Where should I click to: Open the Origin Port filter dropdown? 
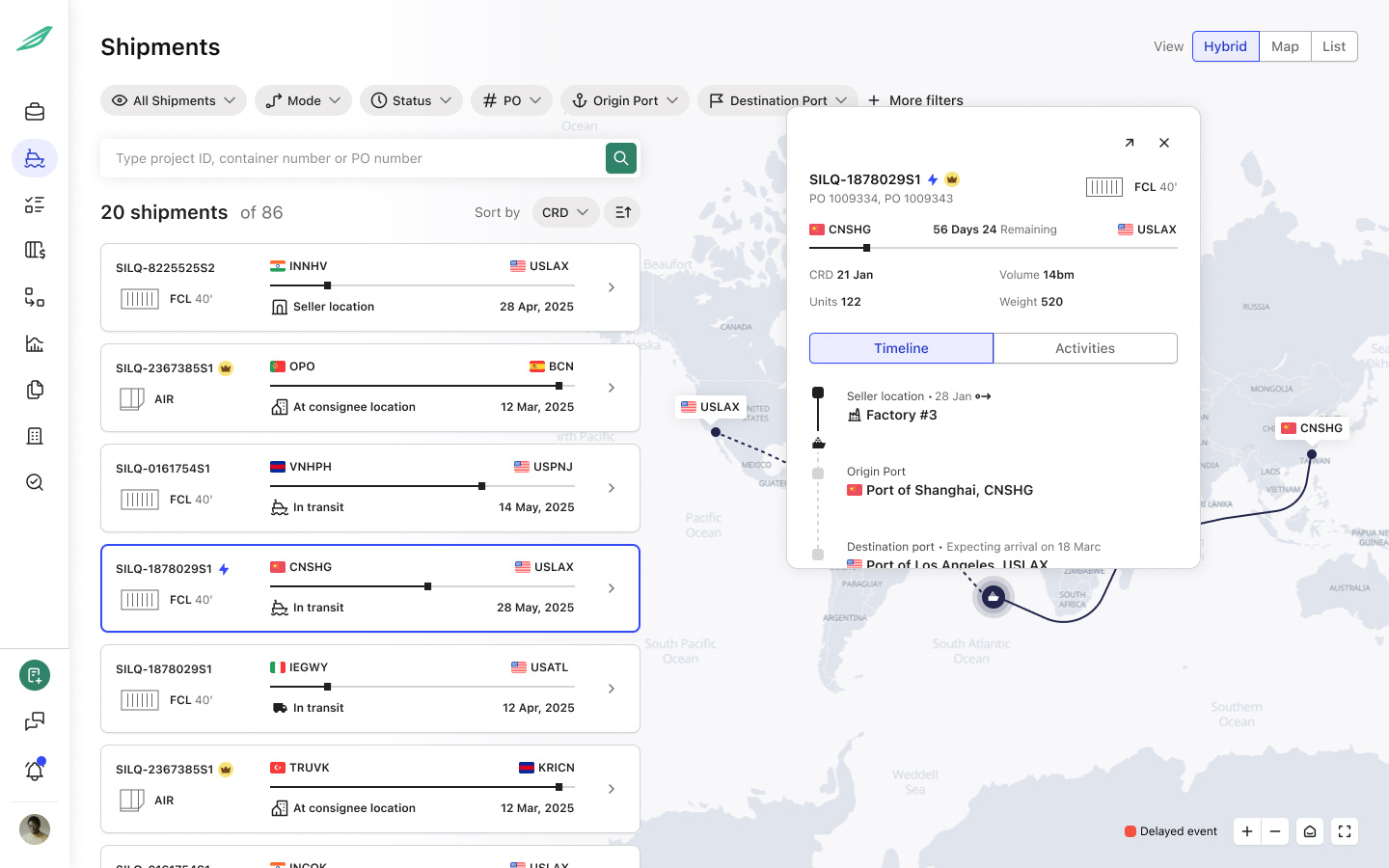[x=624, y=99]
